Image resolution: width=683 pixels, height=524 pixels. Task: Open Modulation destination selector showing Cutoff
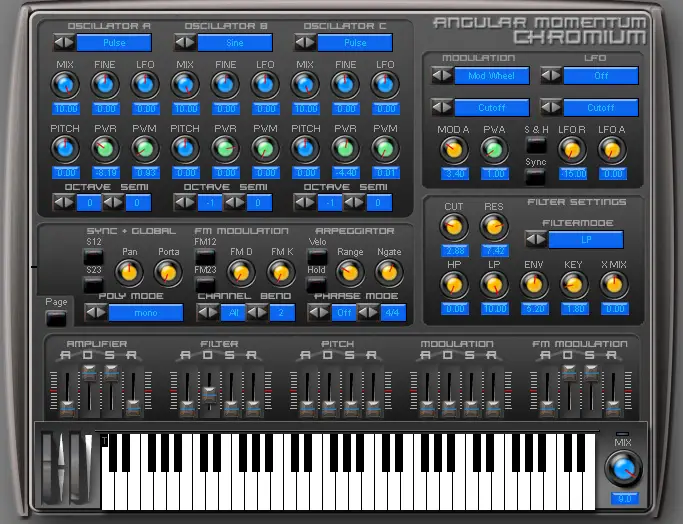pos(492,108)
